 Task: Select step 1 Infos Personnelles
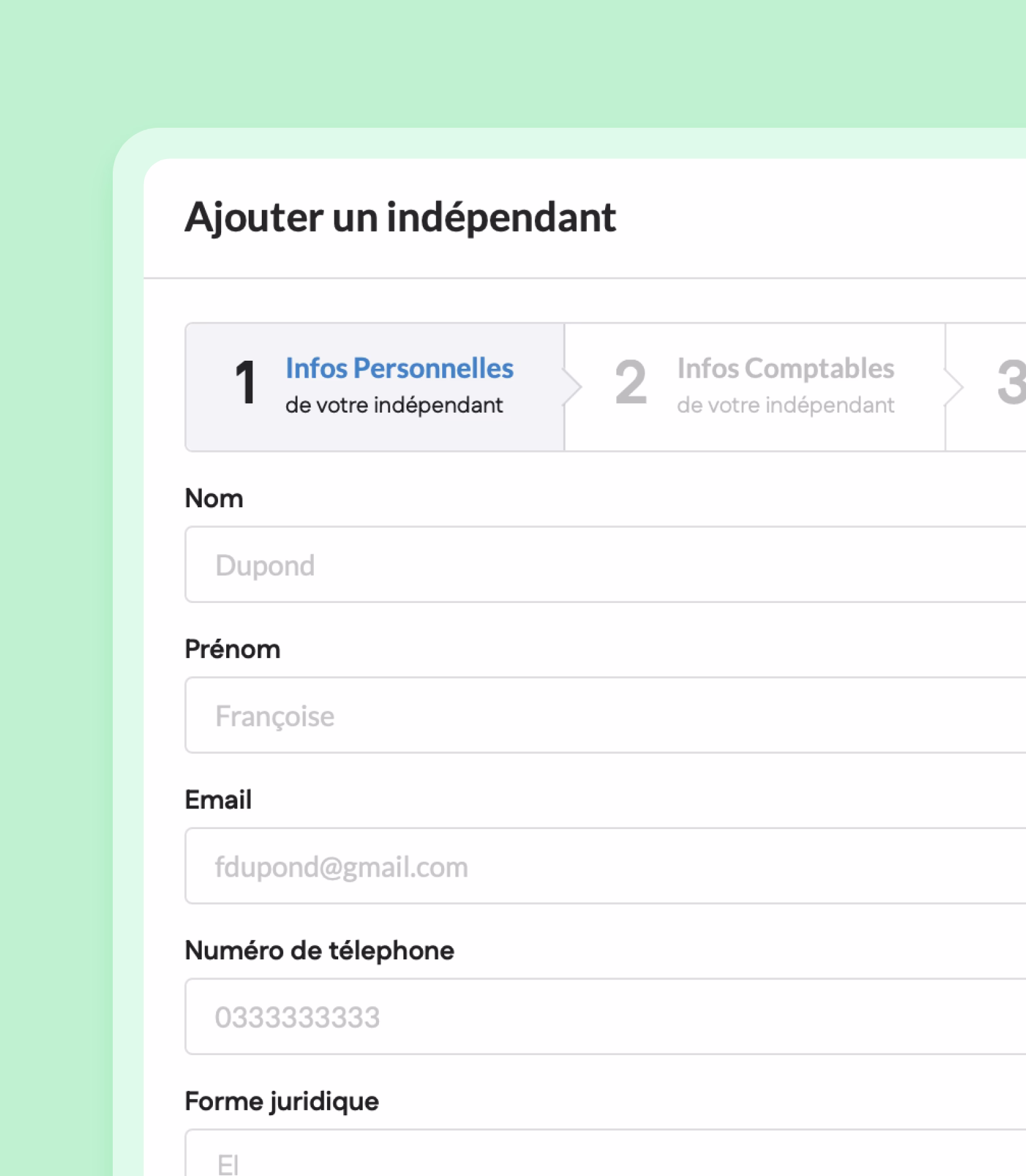point(375,387)
